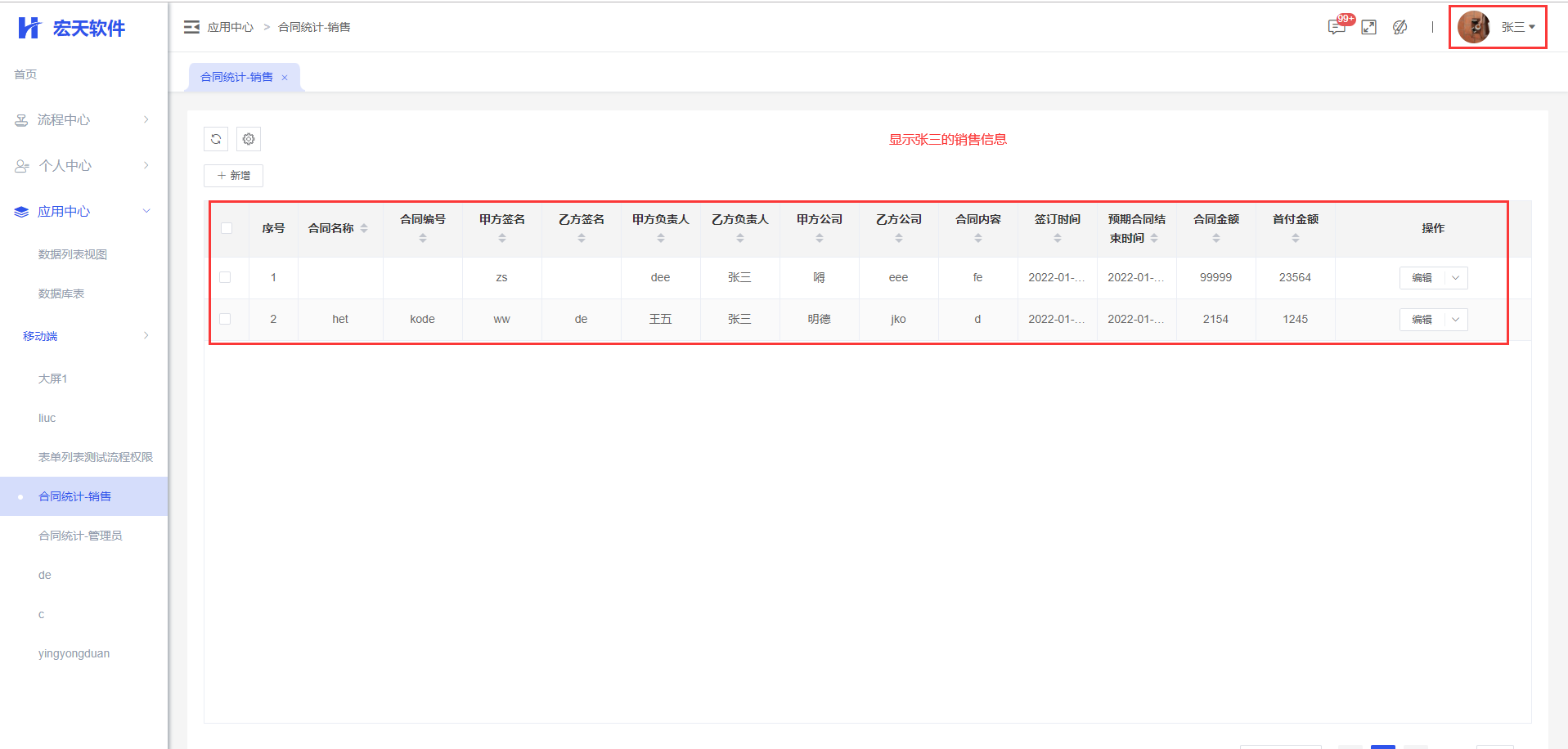This screenshot has height=749, width=1568.
Task: Collapse the sidebar with the menu fold icon
Action: (x=191, y=27)
